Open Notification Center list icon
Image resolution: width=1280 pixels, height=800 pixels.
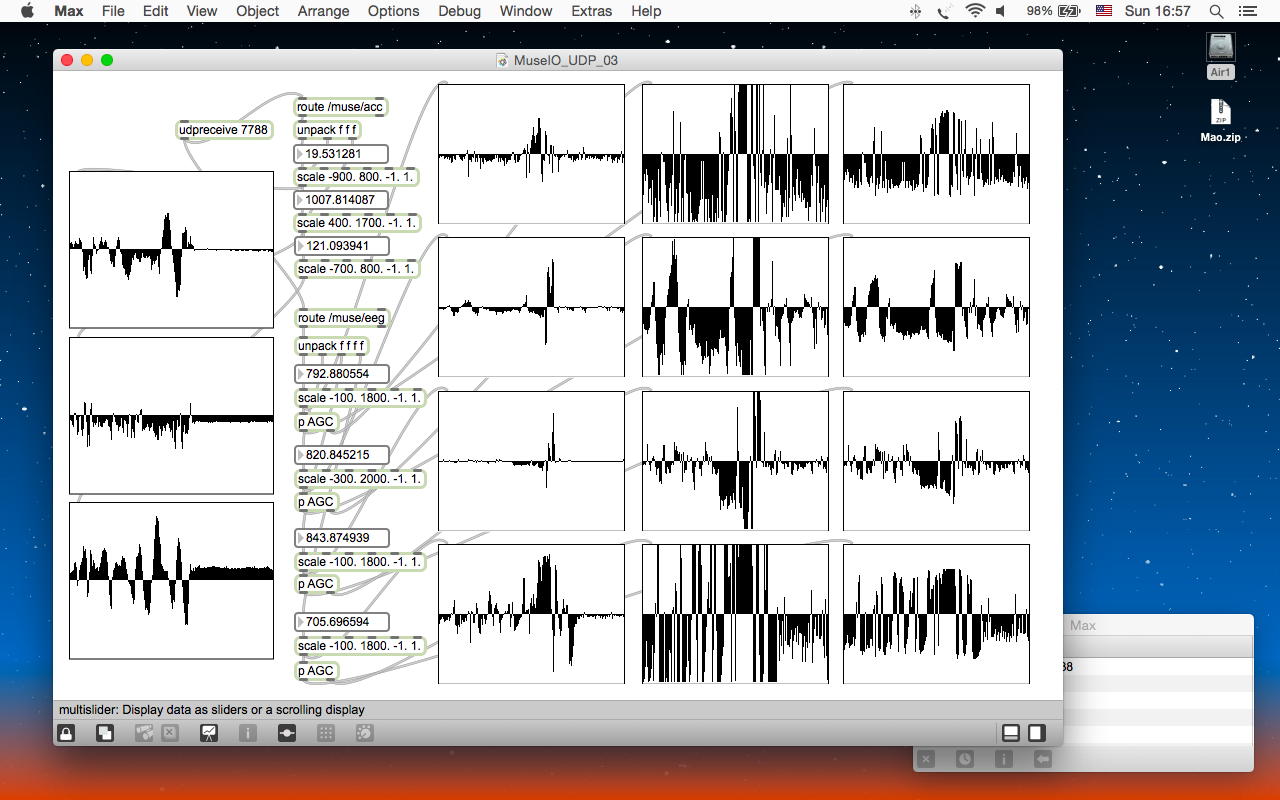tap(1248, 11)
